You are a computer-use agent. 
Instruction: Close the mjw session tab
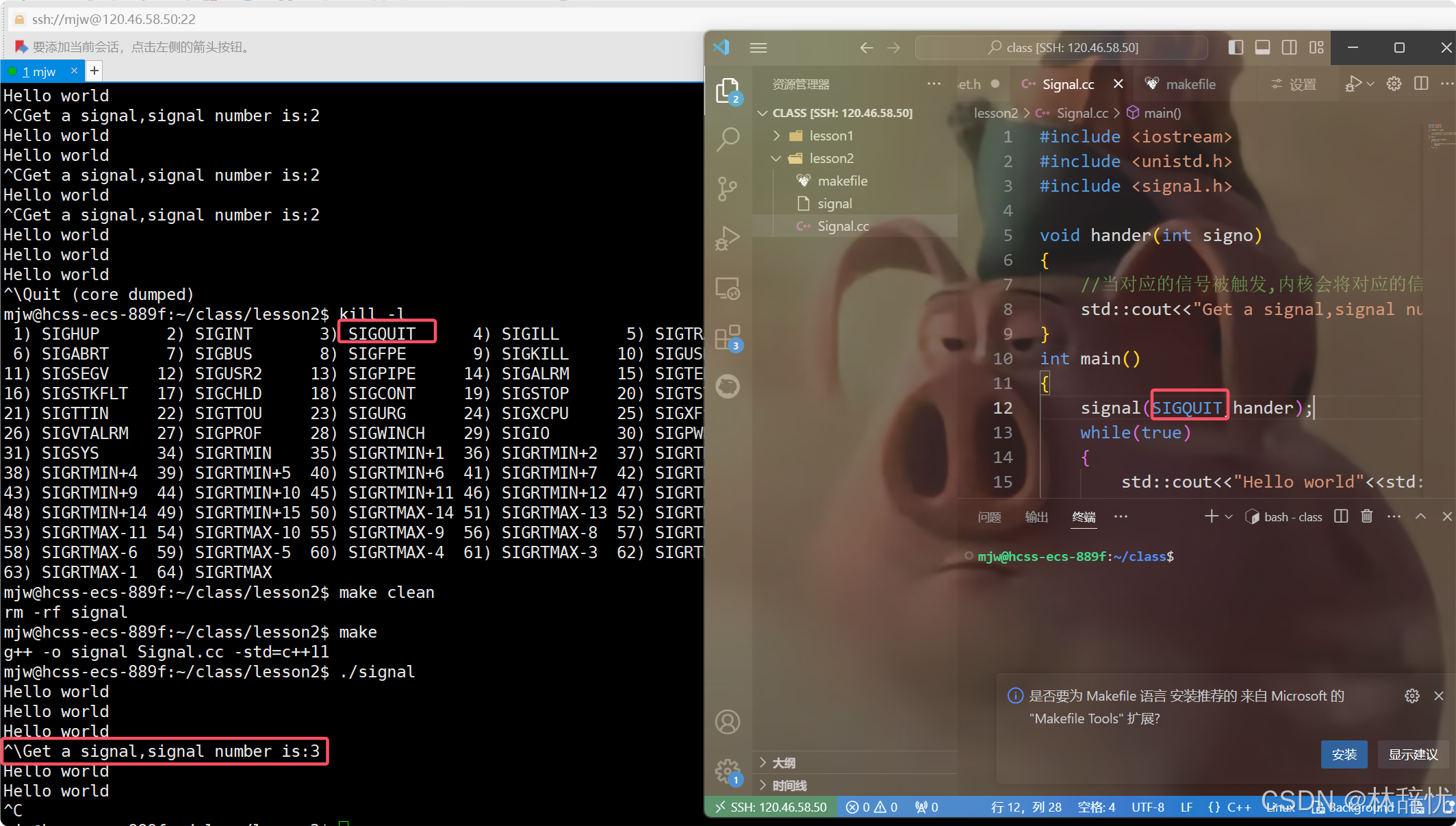point(74,71)
